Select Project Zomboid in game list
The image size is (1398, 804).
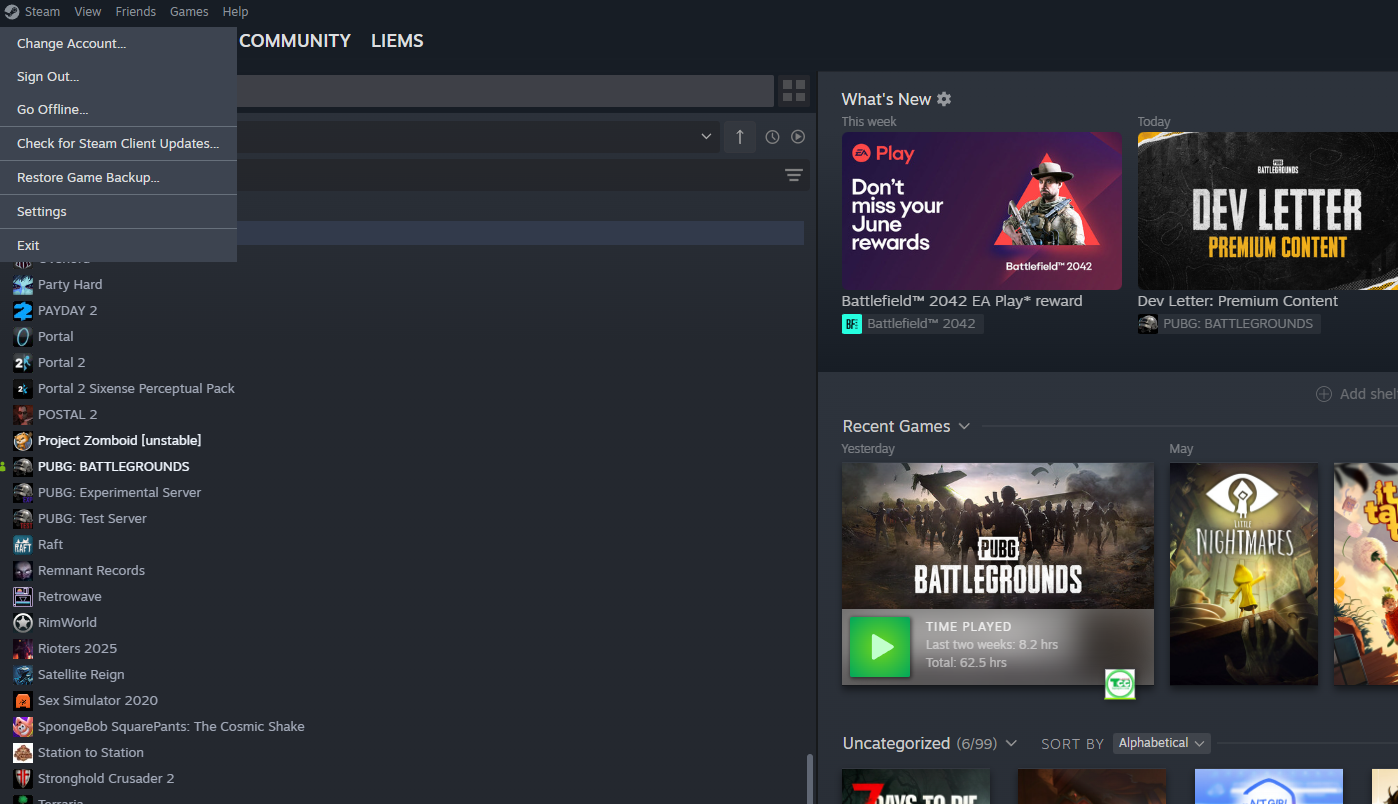coord(119,441)
